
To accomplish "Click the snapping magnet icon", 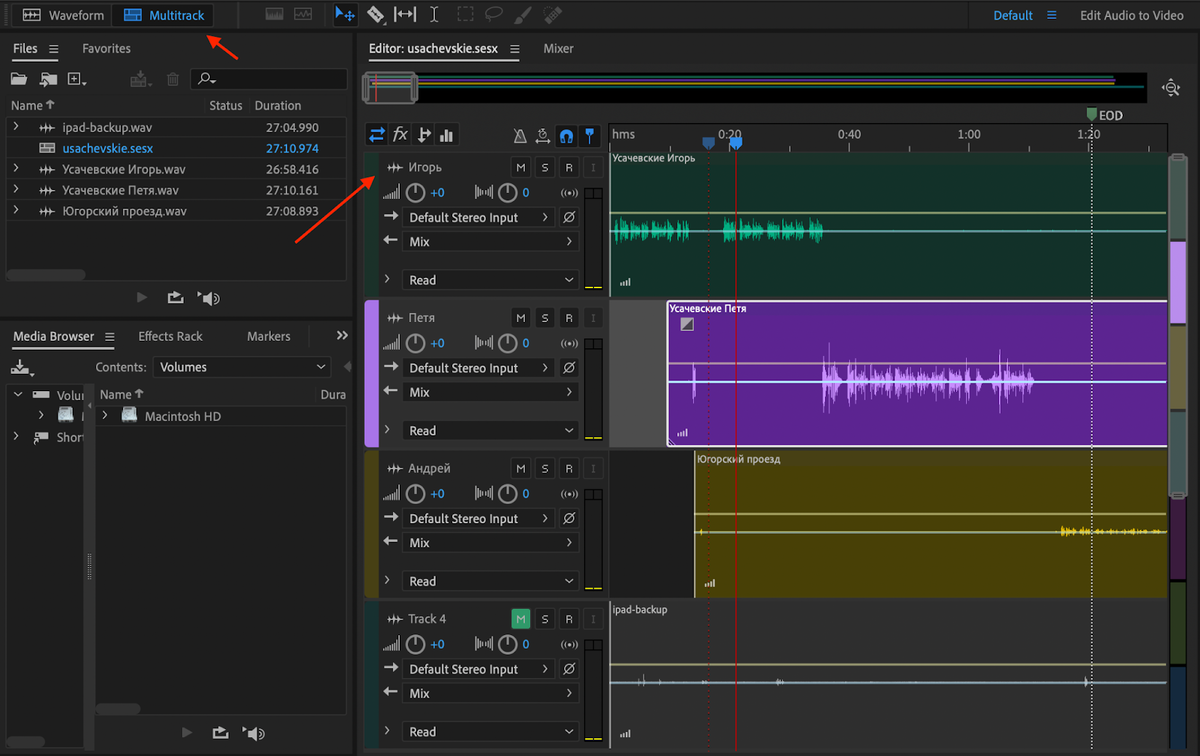I will pos(566,136).
